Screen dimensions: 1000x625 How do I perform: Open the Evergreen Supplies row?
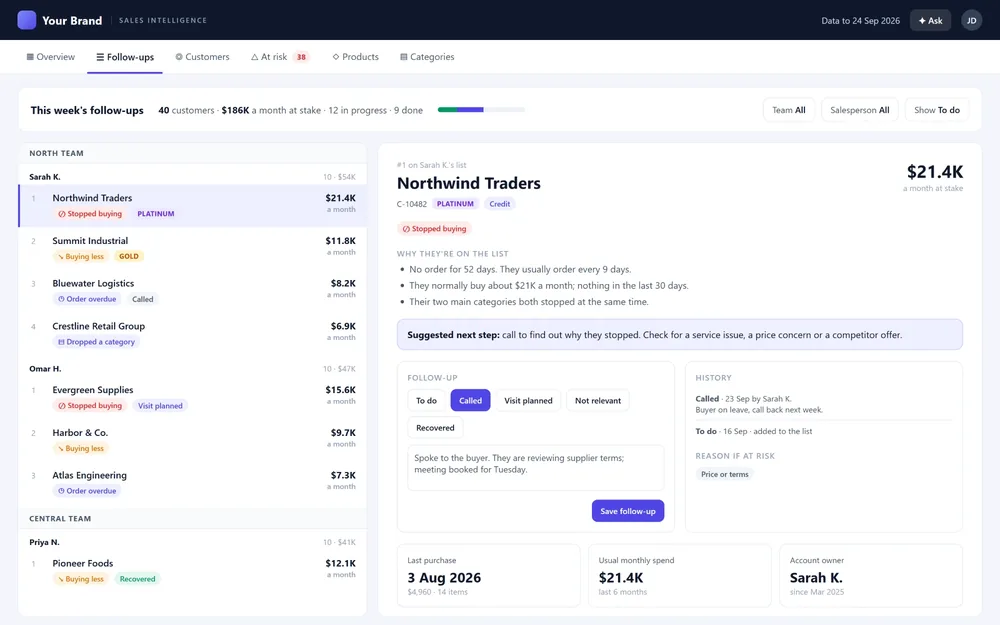(193, 397)
